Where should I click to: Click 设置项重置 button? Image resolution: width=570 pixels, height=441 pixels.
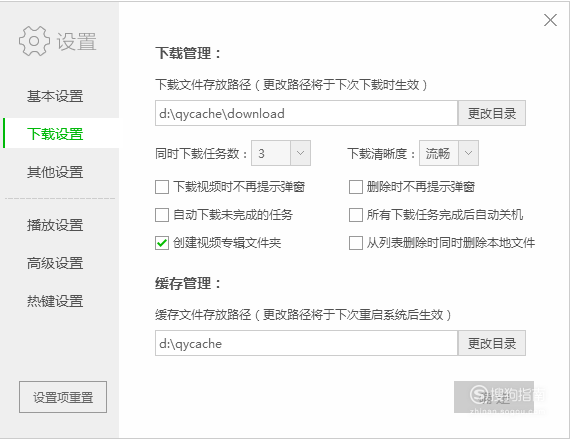tap(63, 397)
